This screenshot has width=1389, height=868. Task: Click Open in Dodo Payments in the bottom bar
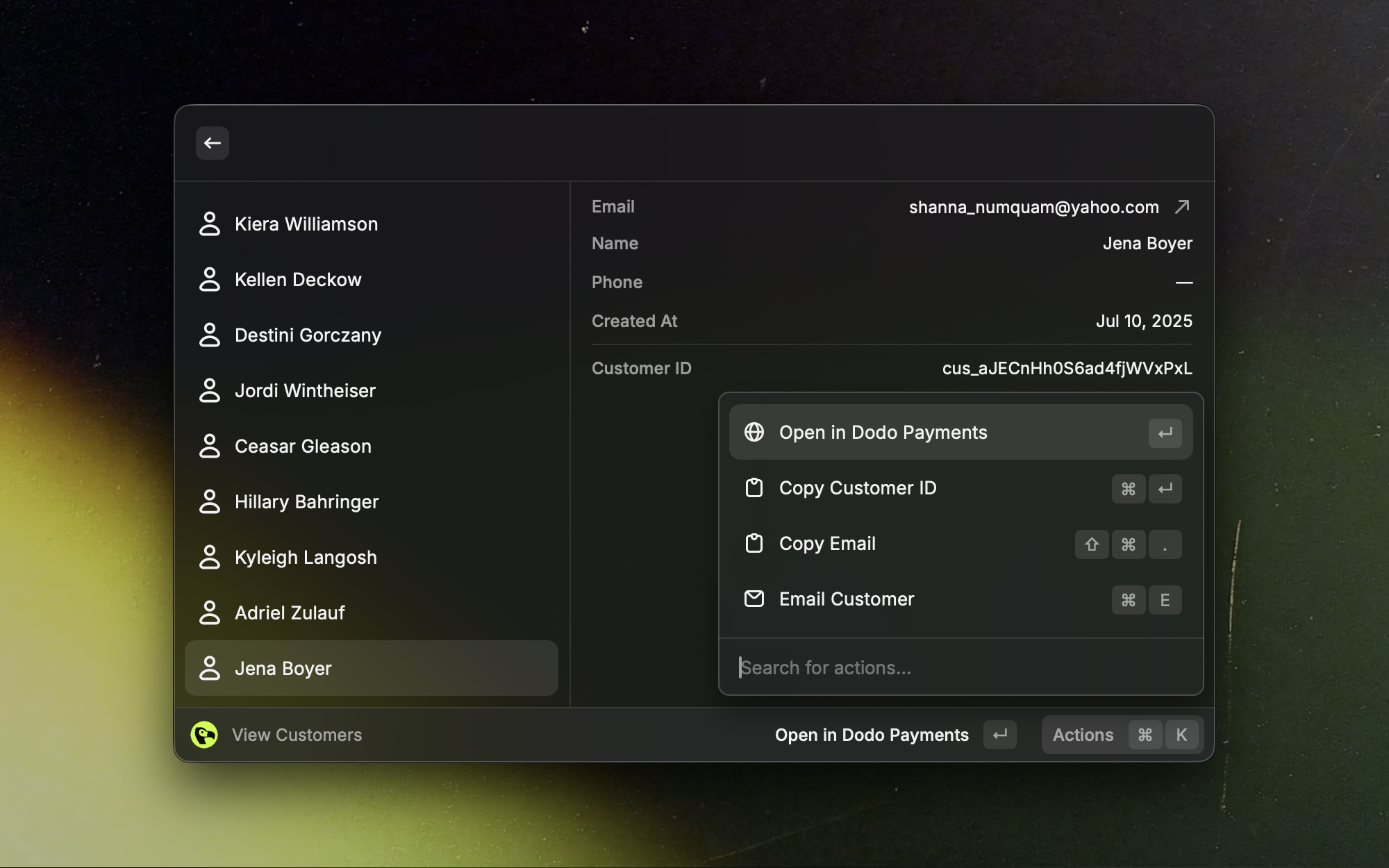click(872, 735)
